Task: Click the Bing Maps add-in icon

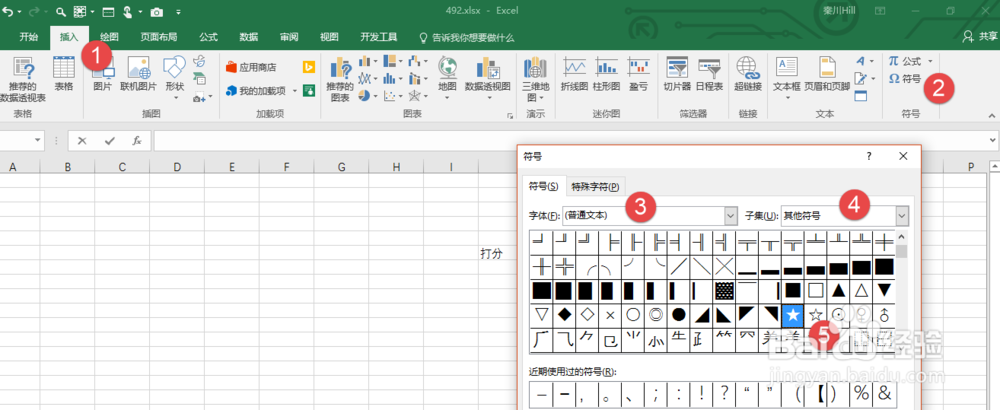Action: tap(309, 67)
